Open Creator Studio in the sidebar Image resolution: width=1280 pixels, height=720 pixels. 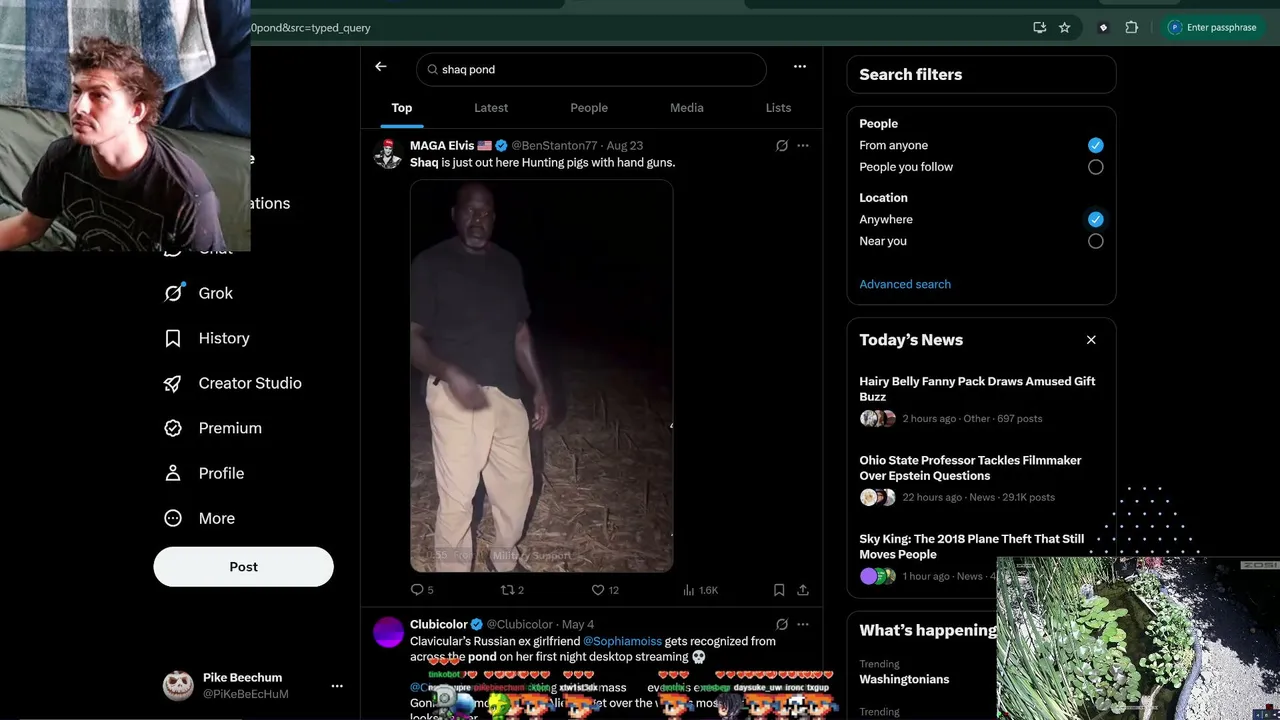point(233,383)
